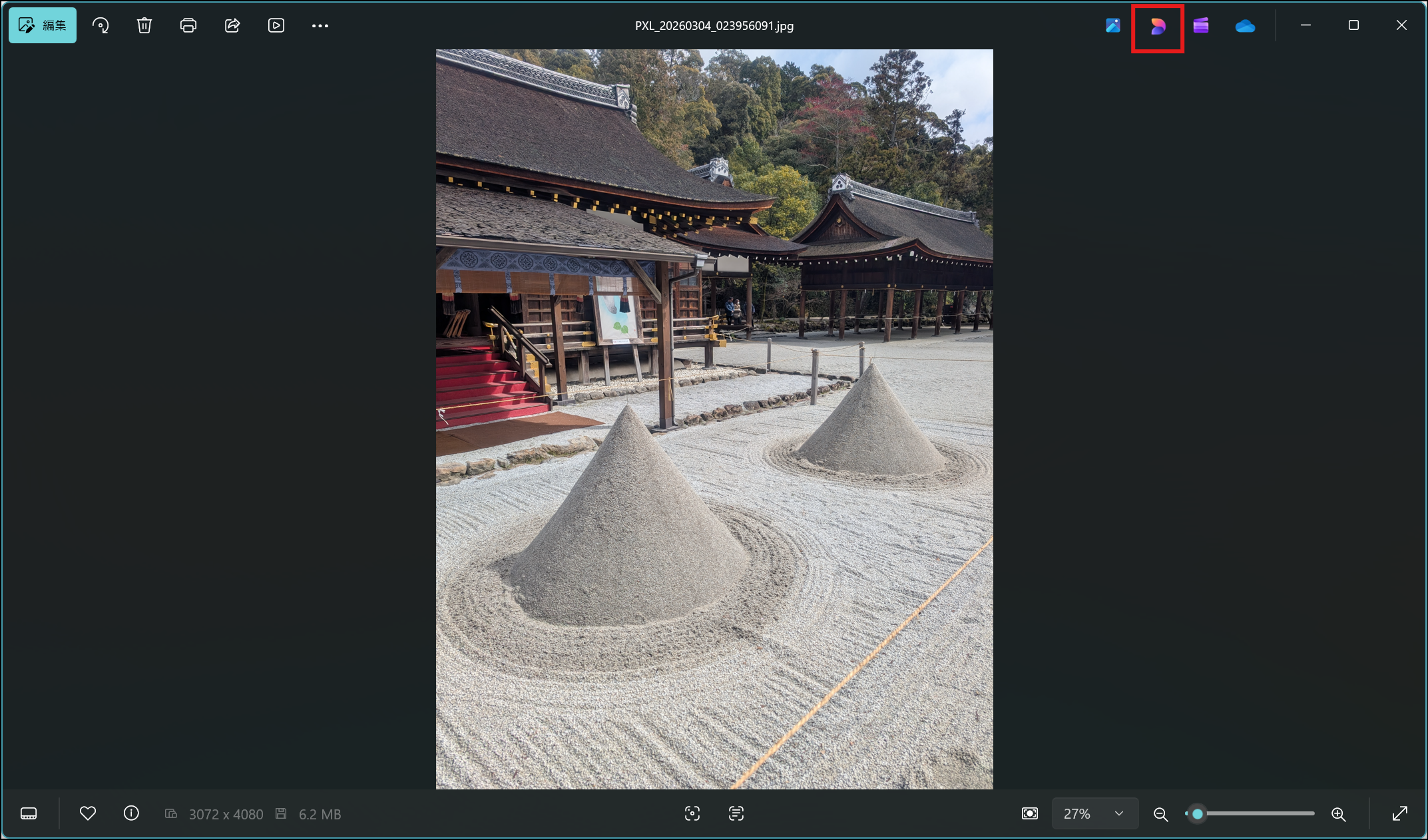1428x840 pixels.
Task: Click the zoom slider track
Action: click(1250, 813)
